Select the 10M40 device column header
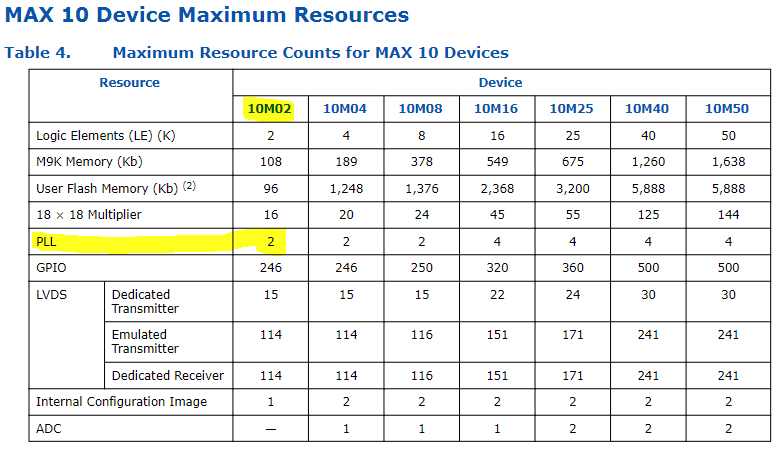This screenshot has width=778, height=450. pyautogui.click(x=647, y=109)
